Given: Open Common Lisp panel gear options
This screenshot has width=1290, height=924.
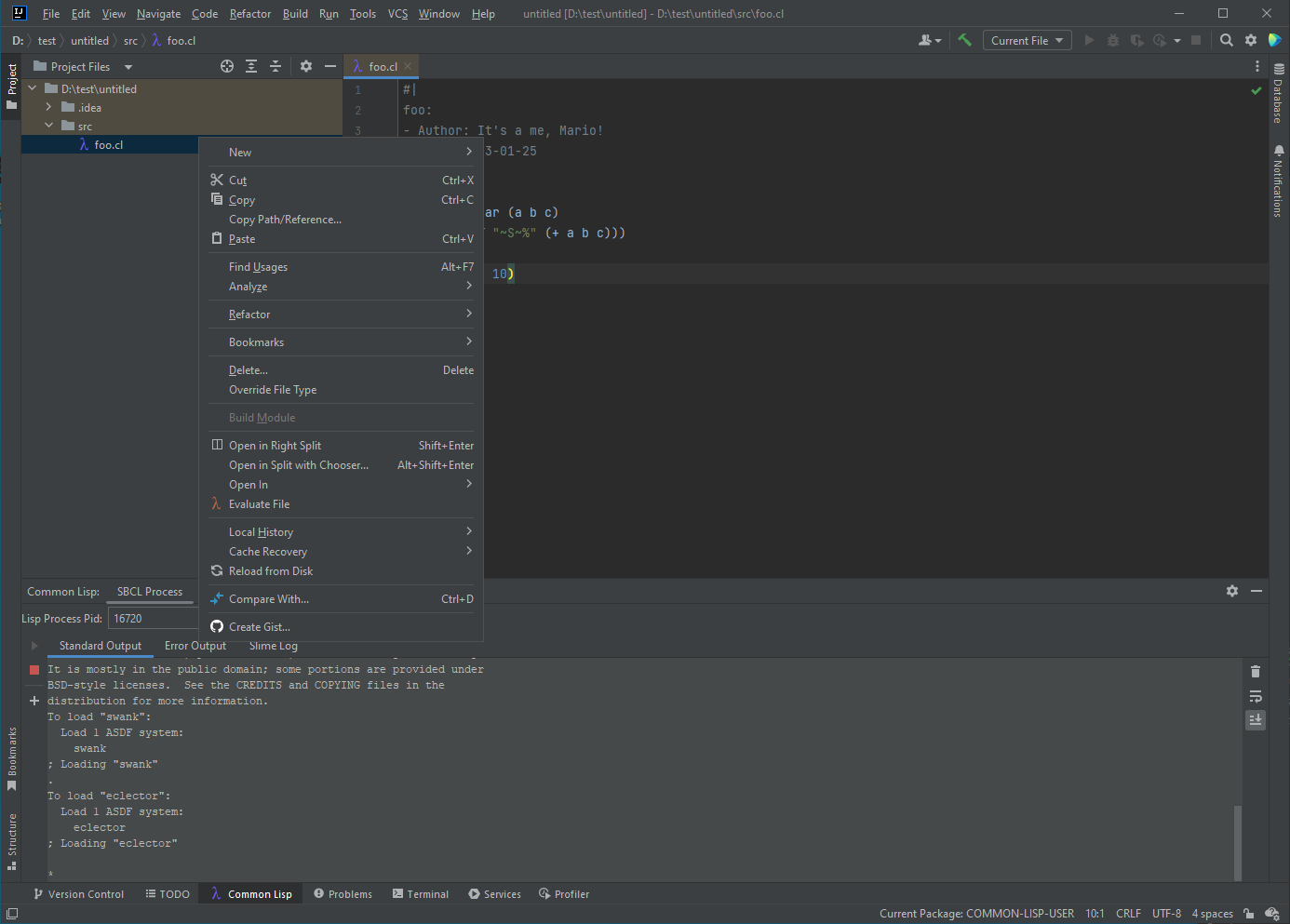Looking at the screenshot, I should coord(1232,591).
